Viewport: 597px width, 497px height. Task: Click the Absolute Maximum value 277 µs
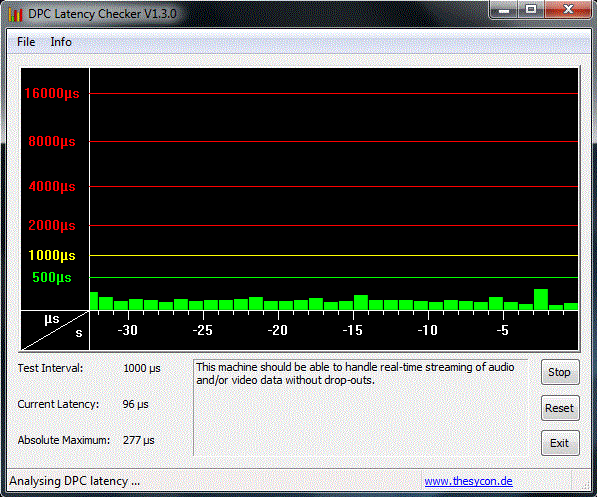[x=139, y=440]
